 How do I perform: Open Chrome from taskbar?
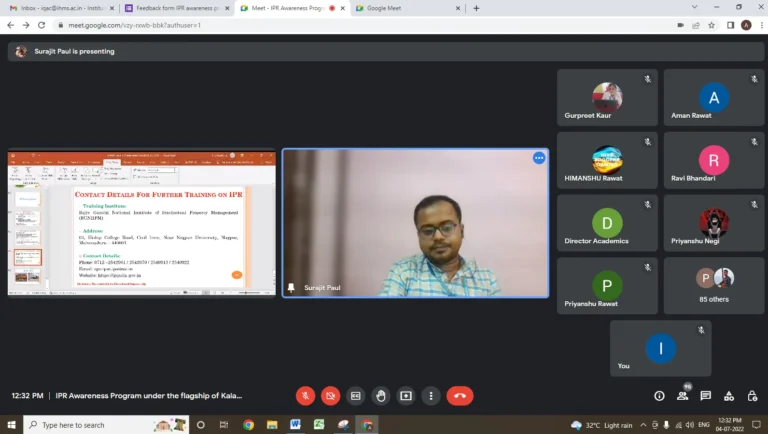[x=248, y=425]
